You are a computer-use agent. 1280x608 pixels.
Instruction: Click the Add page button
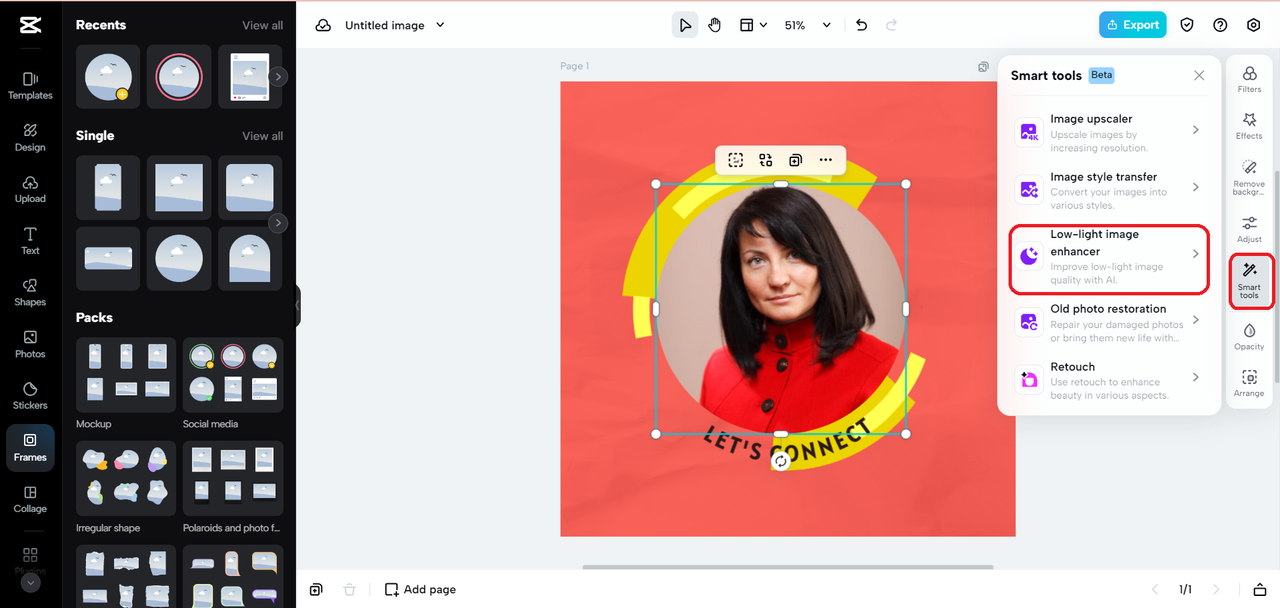click(x=421, y=590)
